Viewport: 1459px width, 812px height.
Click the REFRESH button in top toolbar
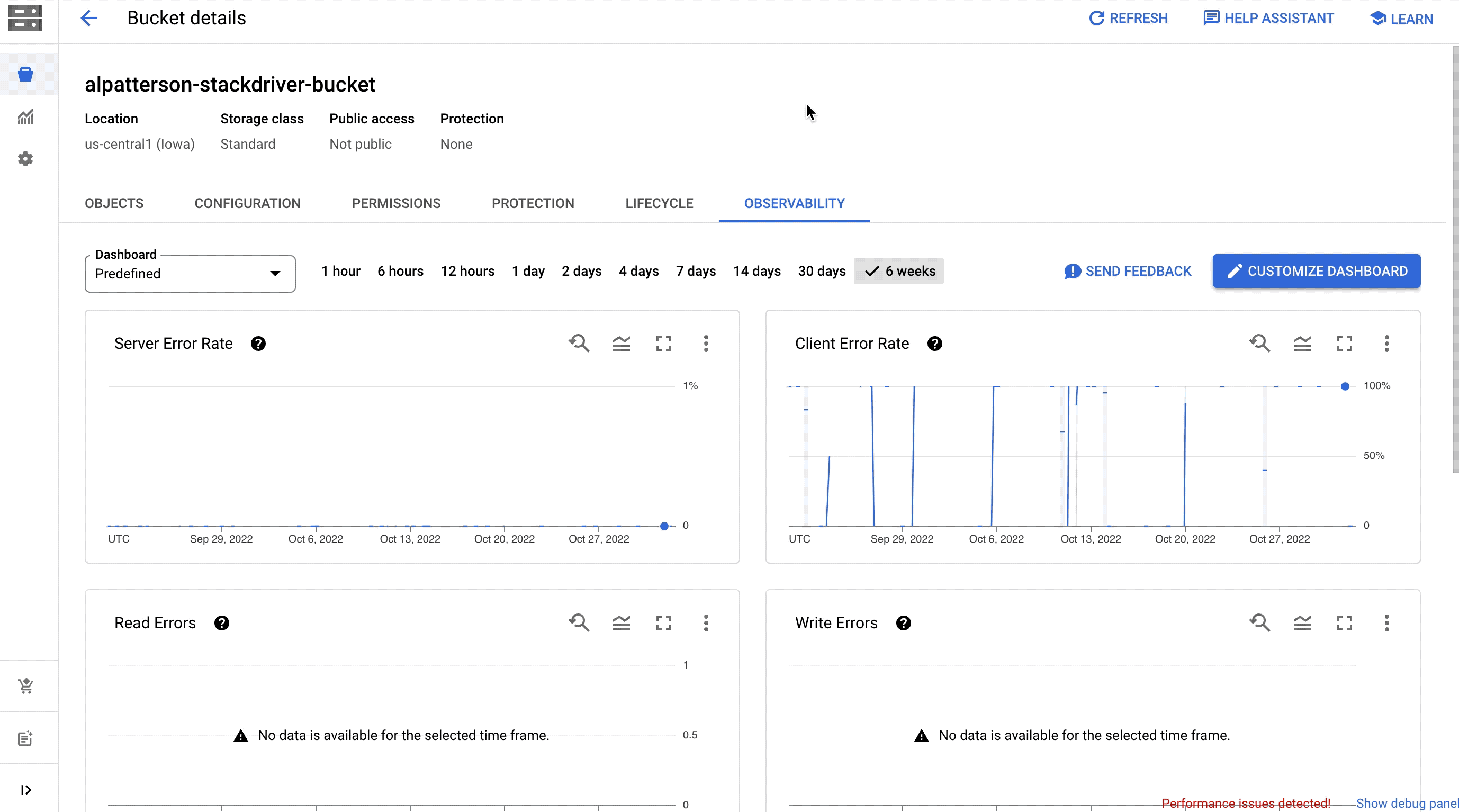1128,18
